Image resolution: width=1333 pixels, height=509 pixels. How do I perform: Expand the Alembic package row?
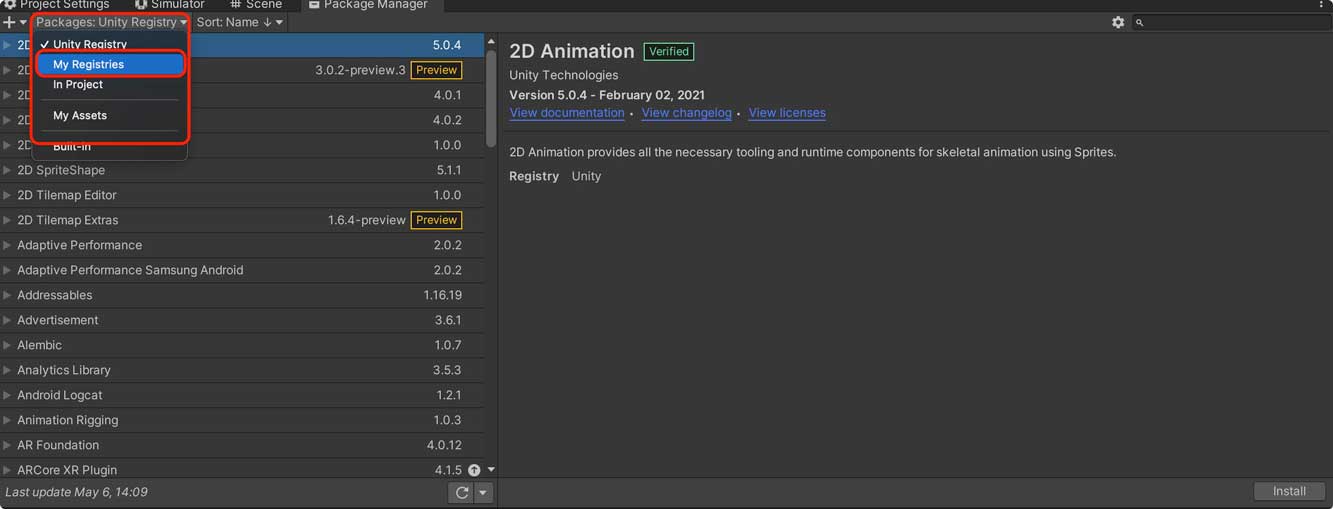click(7, 345)
